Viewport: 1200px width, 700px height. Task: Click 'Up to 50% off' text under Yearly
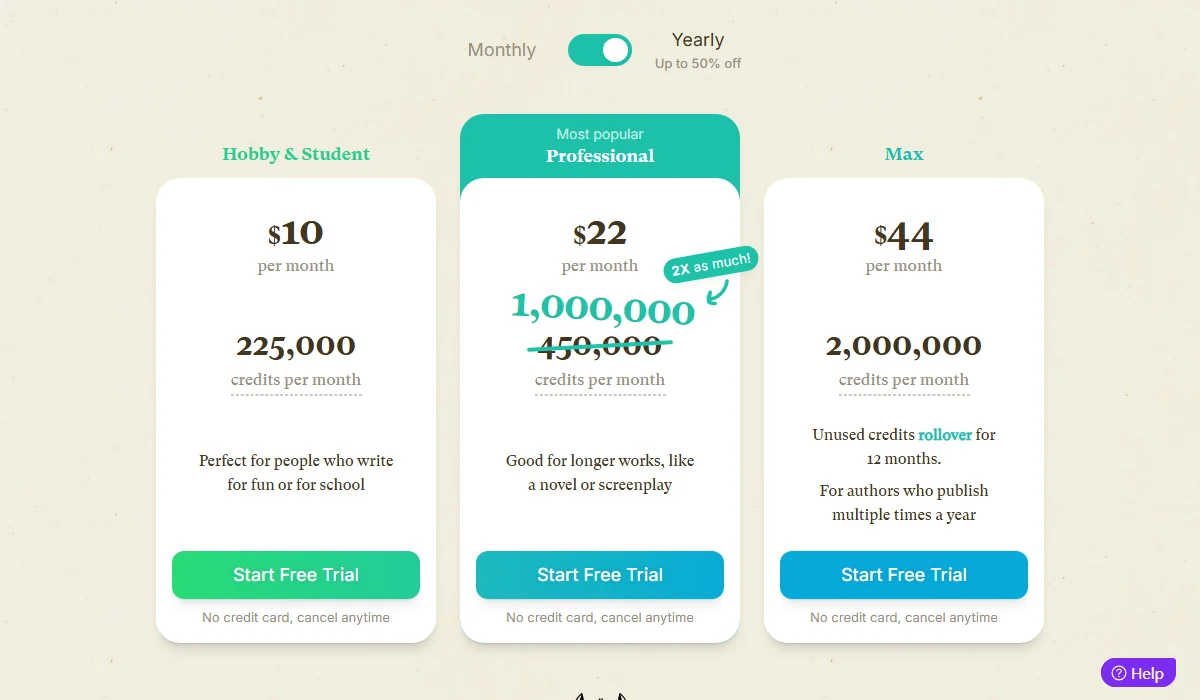(x=697, y=62)
